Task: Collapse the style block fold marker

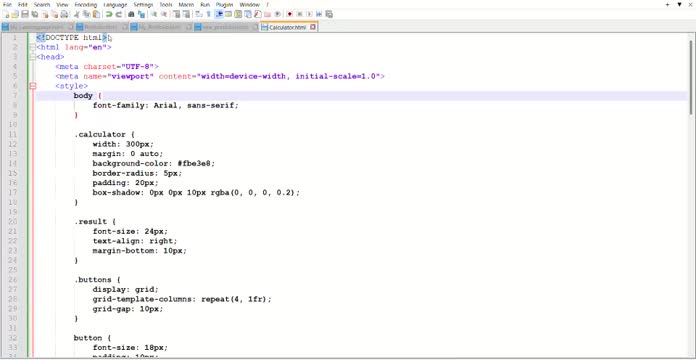Action: pos(32,86)
